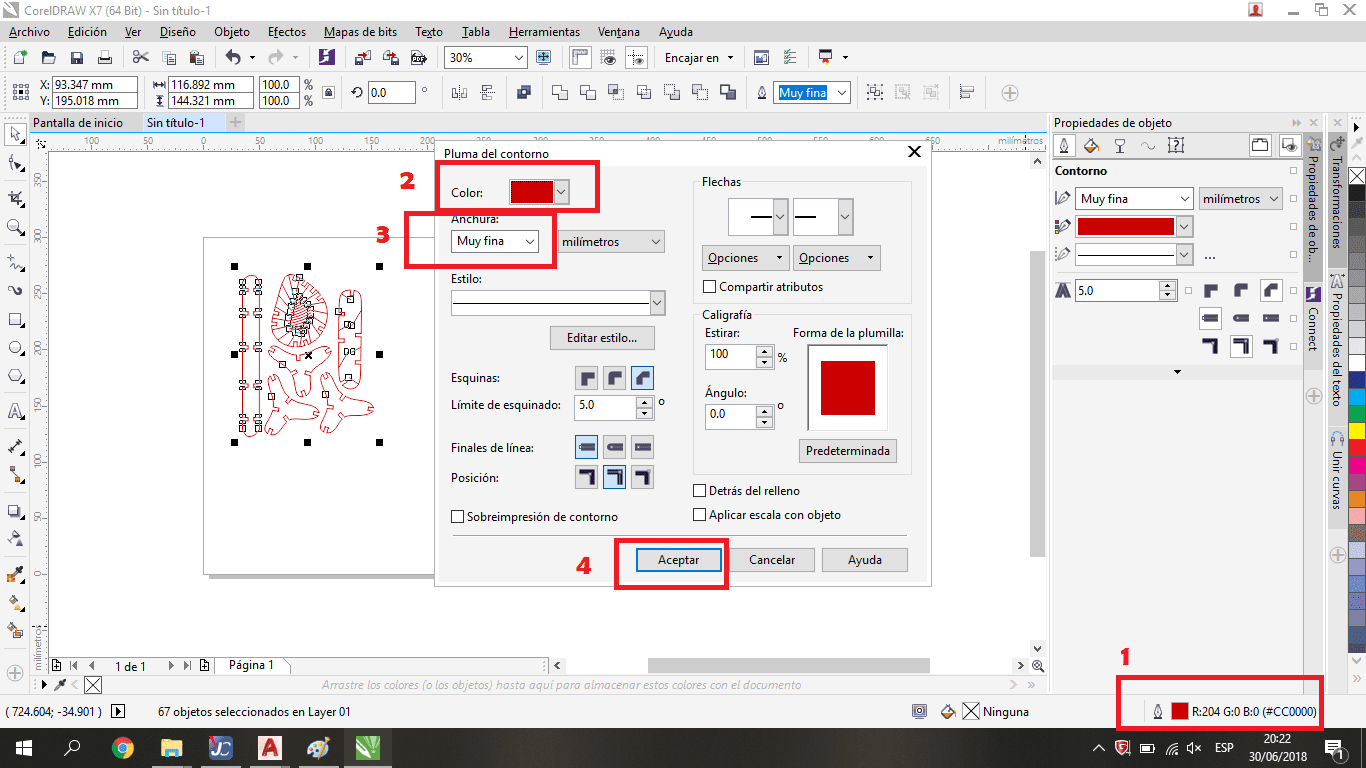Click the Cut scissors icon

tap(140, 58)
